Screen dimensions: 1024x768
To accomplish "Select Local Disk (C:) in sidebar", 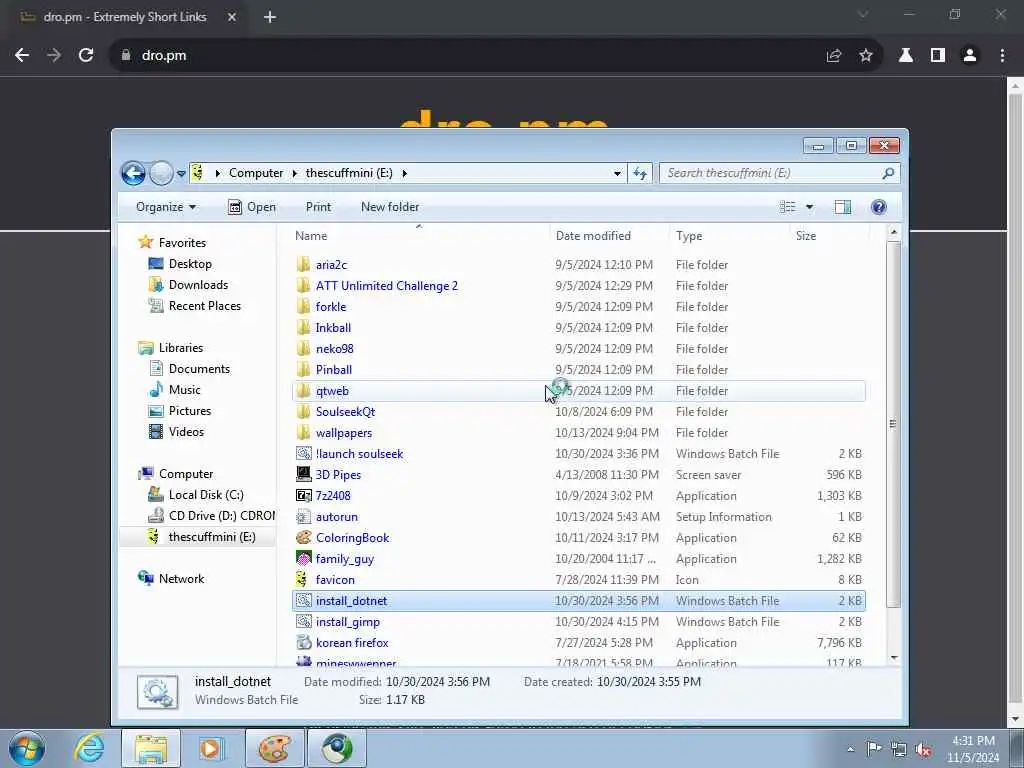I will pyautogui.click(x=206, y=495).
